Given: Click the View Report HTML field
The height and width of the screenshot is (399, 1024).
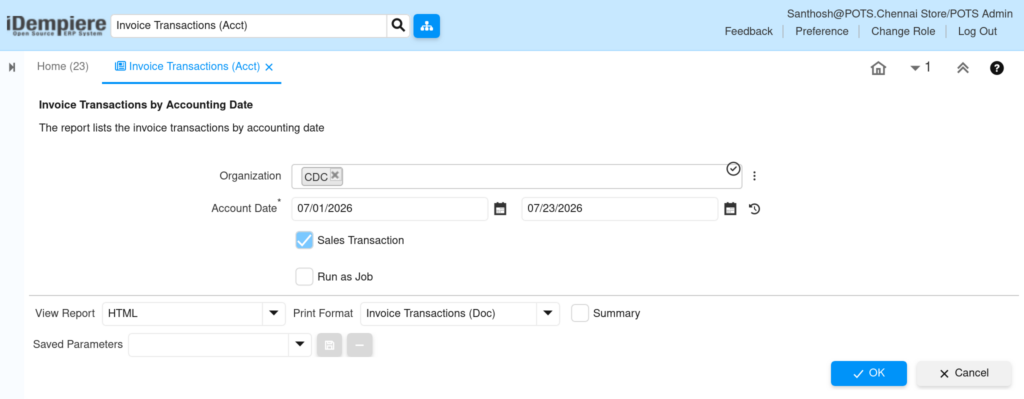Looking at the screenshot, I should 182,313.
